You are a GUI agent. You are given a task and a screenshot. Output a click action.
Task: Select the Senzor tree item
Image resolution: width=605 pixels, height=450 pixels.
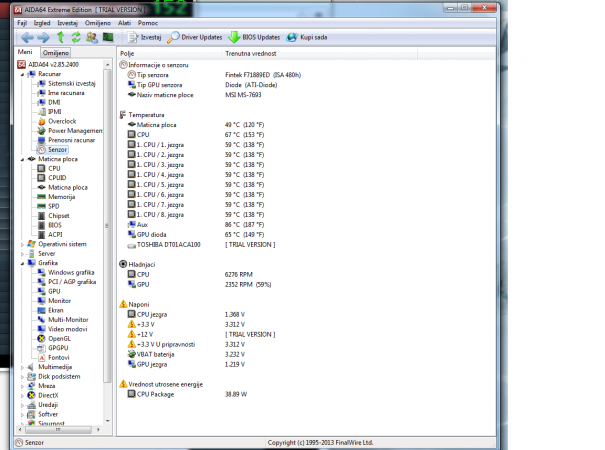(x=52, y=150)
